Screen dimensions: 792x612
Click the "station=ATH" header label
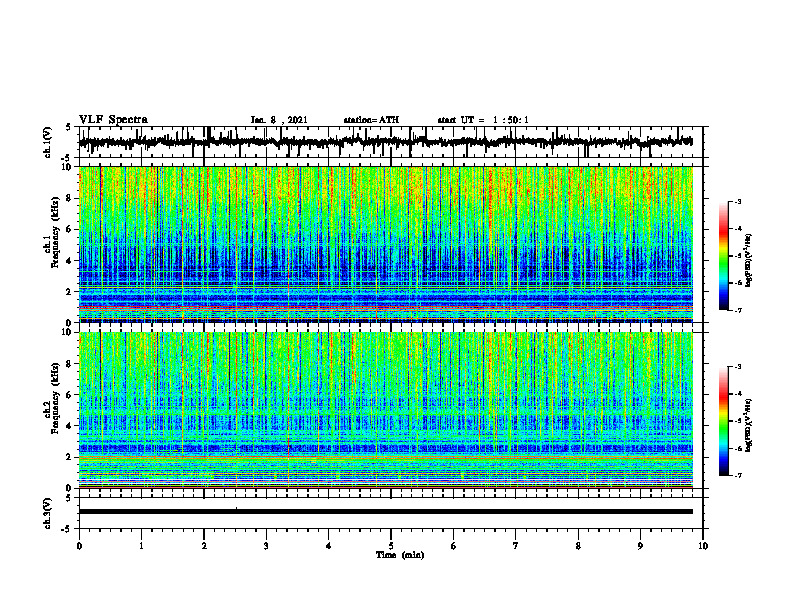tap(371, 120)
